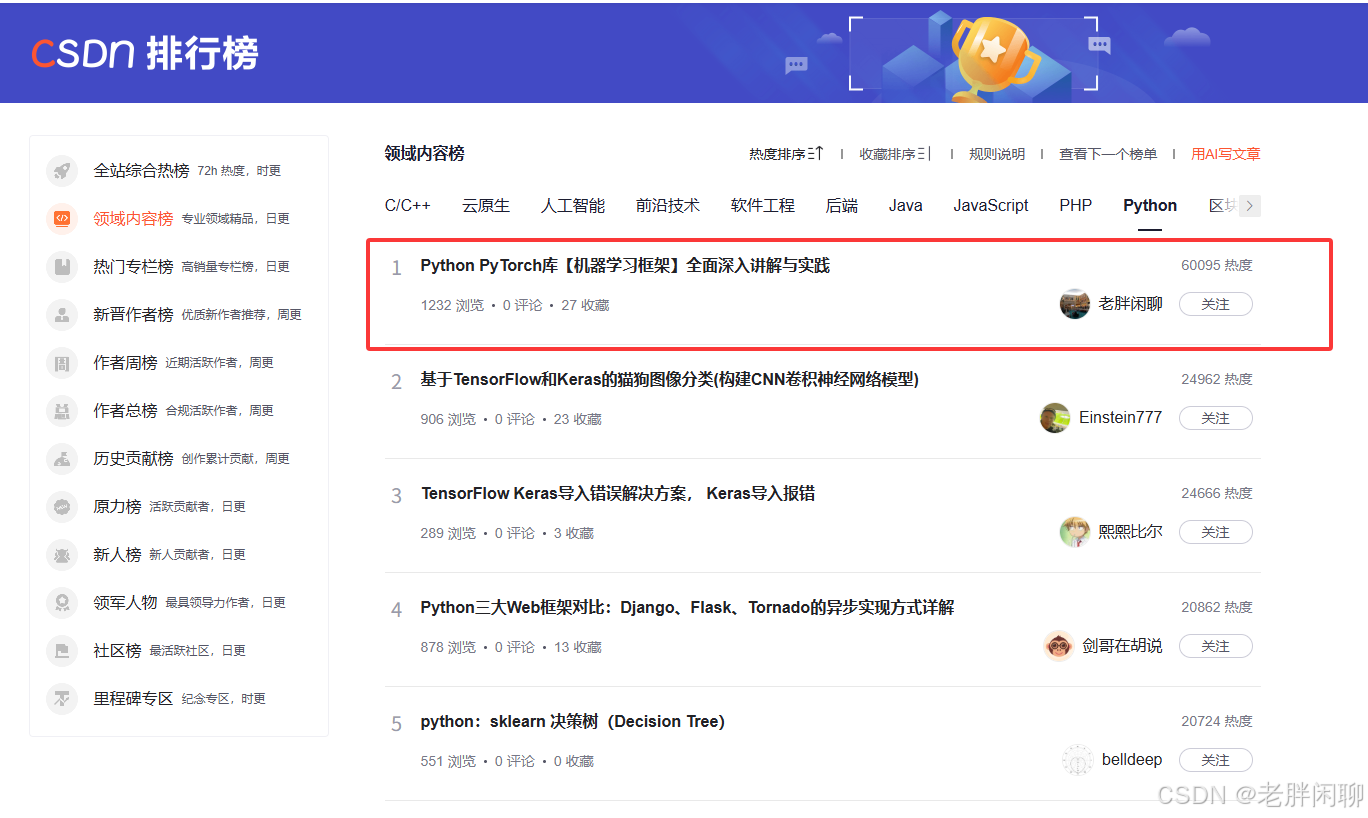Click author name 老胖闲聊
Image resolution: width=1368 pixels, height=818 pixels.
[x=1130, y=304]
